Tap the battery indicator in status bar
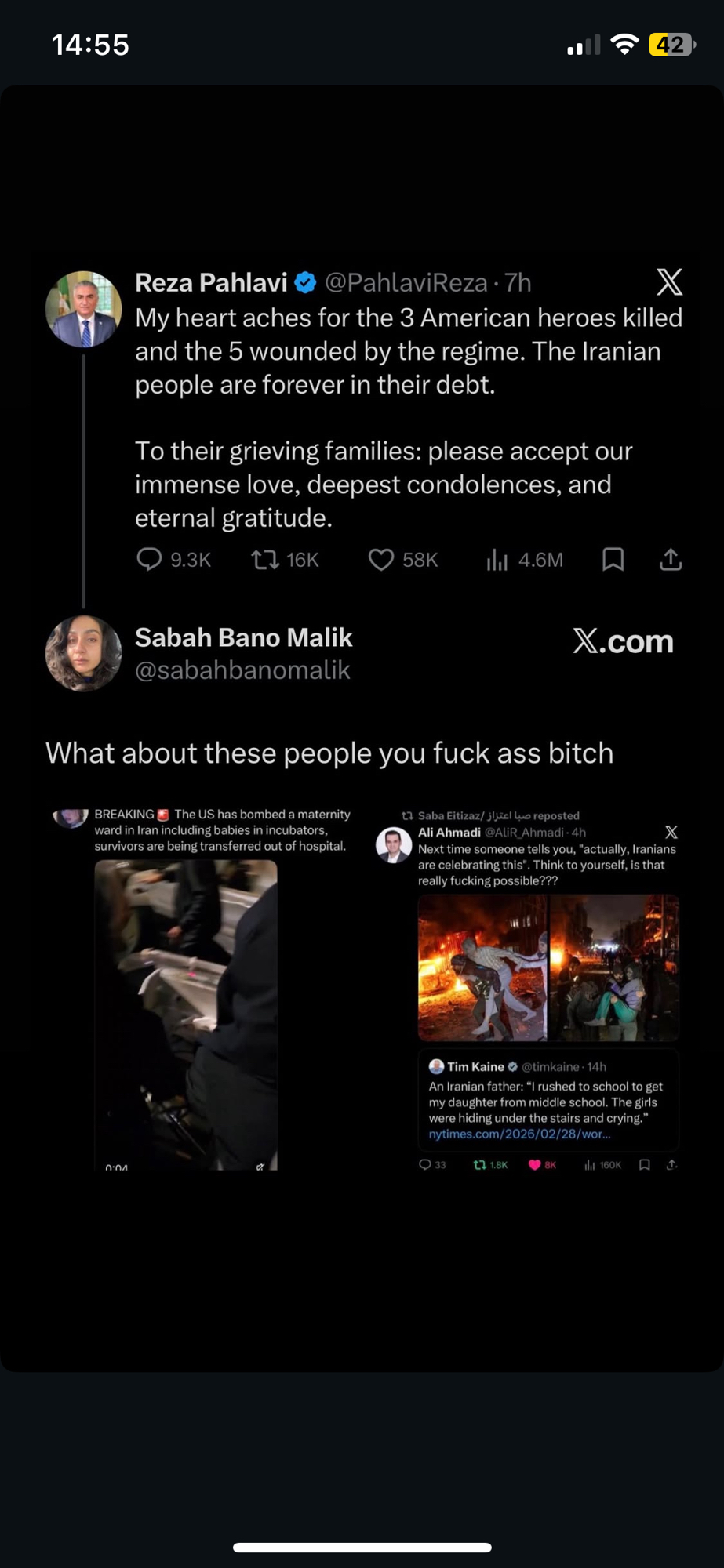This screenshot has height=1568, width=724. point(671,45)
